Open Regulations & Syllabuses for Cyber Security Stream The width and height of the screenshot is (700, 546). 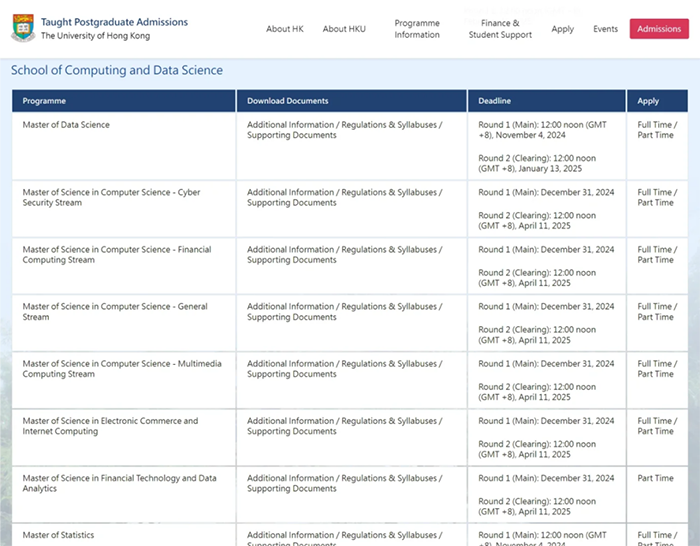tap(389, 192)
